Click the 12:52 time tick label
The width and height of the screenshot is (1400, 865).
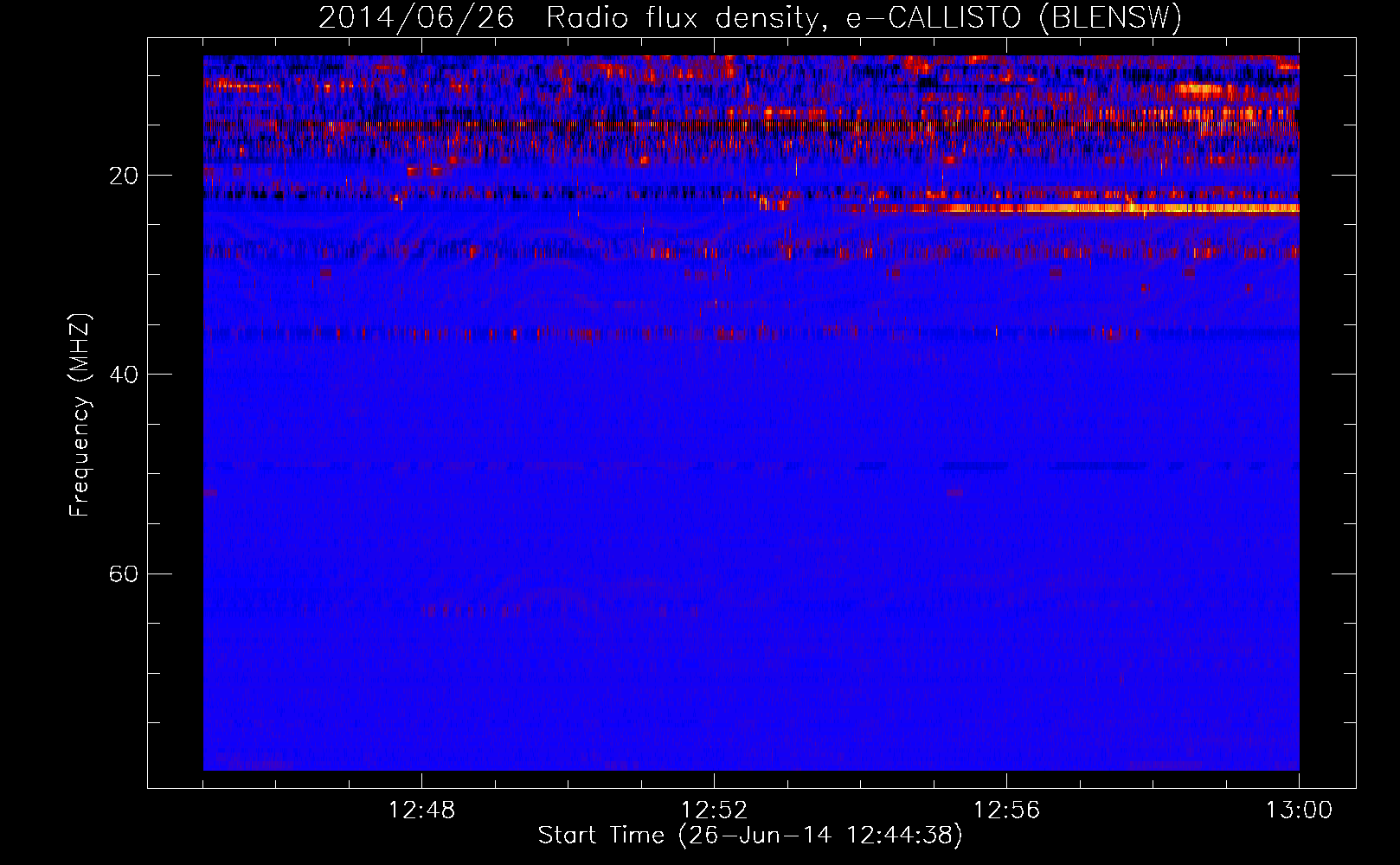point(714,811)
